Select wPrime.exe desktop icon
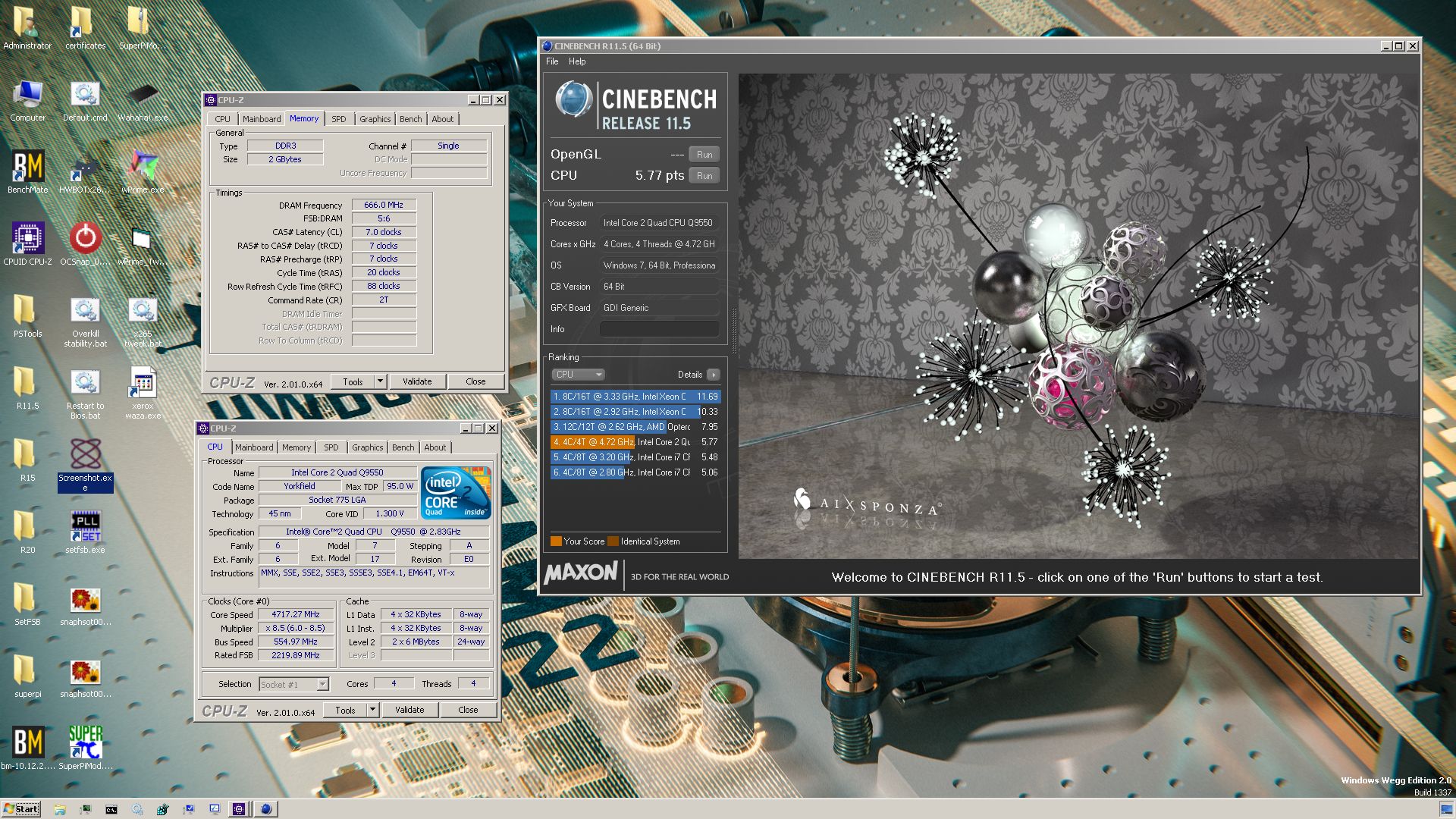 (x=143, y=172)
